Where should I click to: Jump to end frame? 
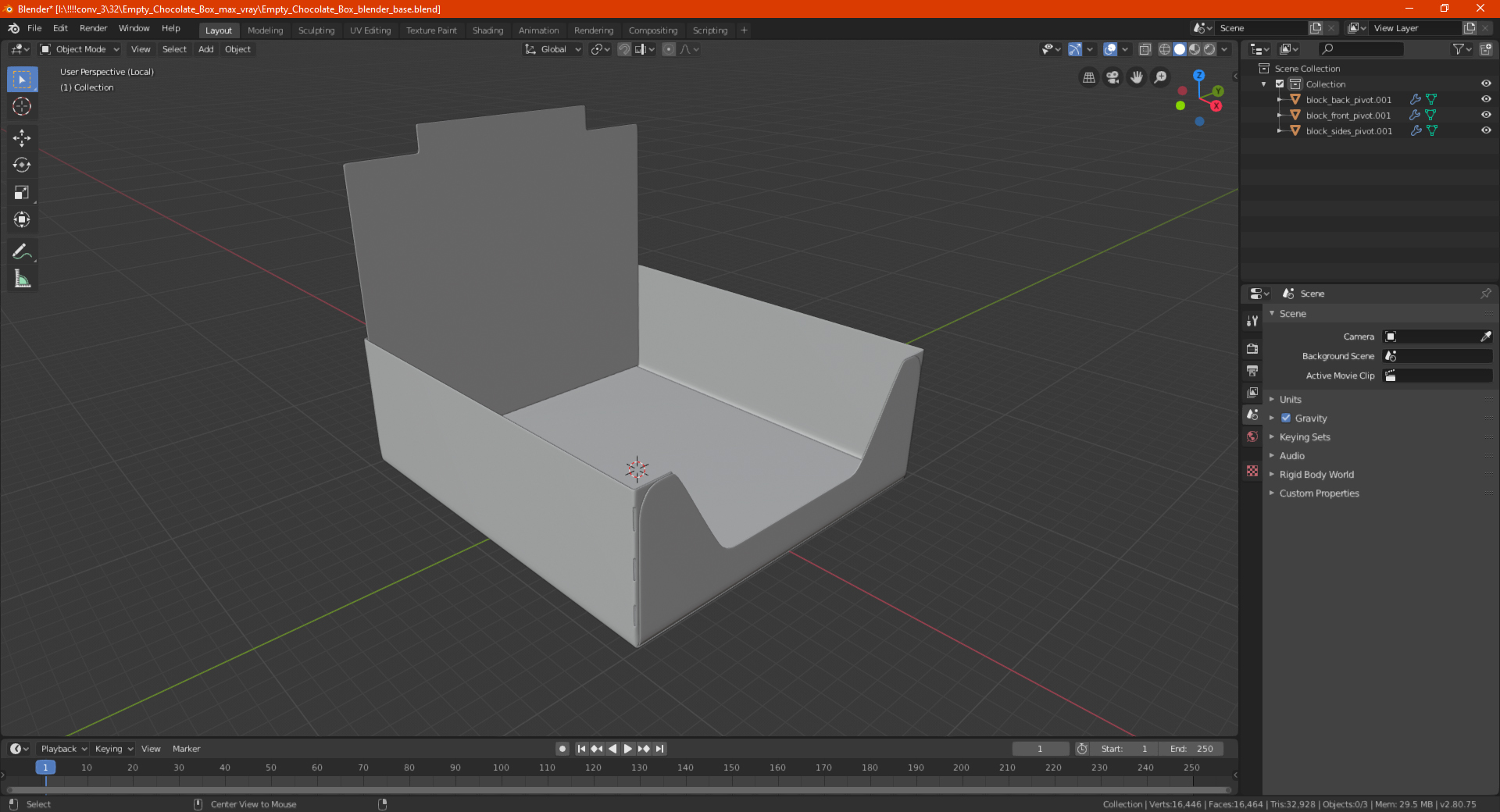tap(659, 749)
